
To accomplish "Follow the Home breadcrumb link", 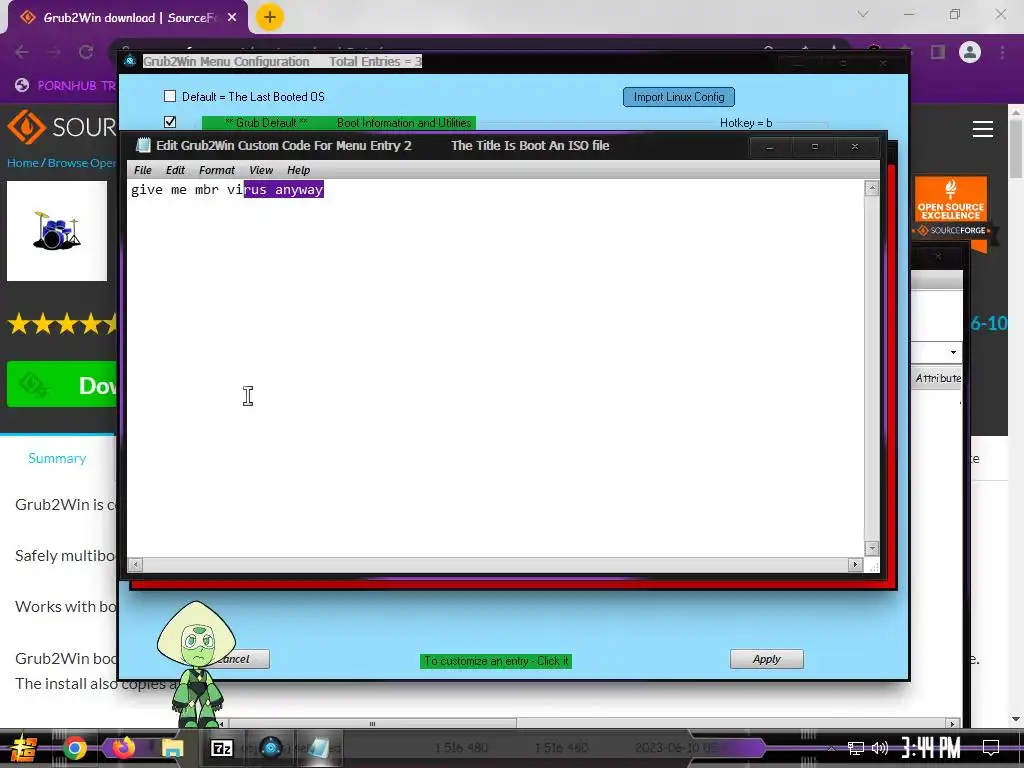I will point(23,163).
